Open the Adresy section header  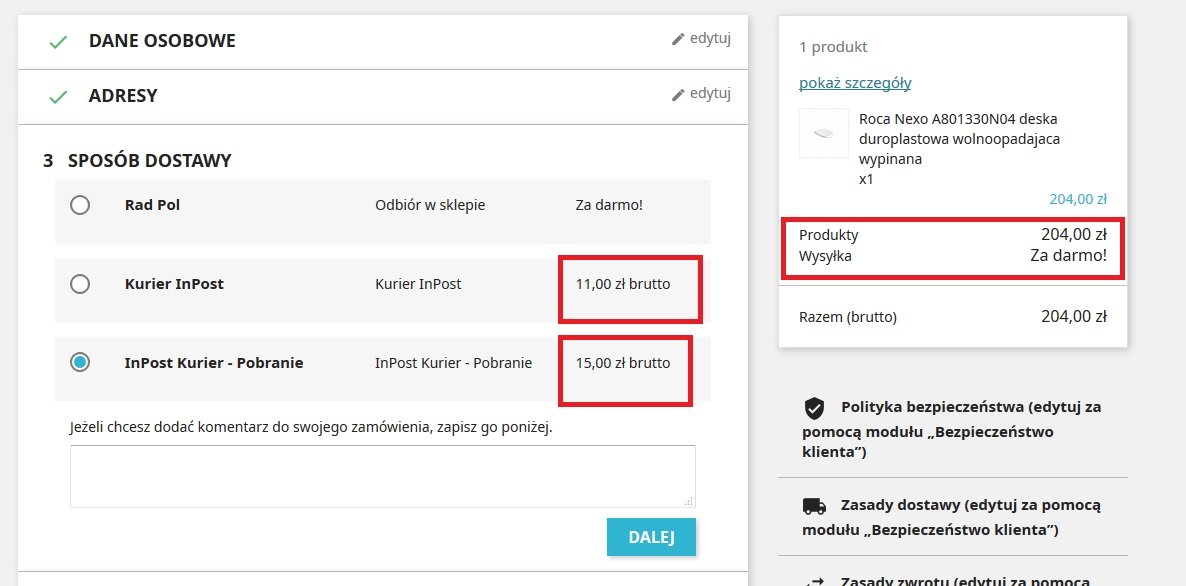tap(123, 96)
